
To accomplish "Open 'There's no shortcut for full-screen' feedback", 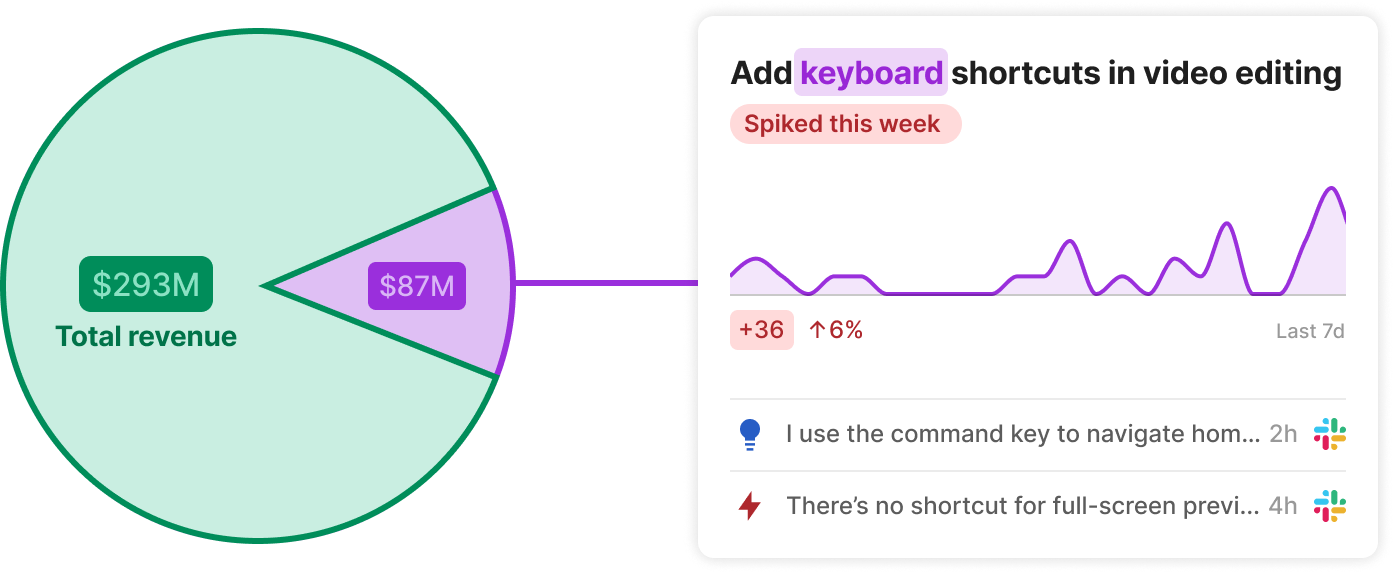I will (1022, 506).
